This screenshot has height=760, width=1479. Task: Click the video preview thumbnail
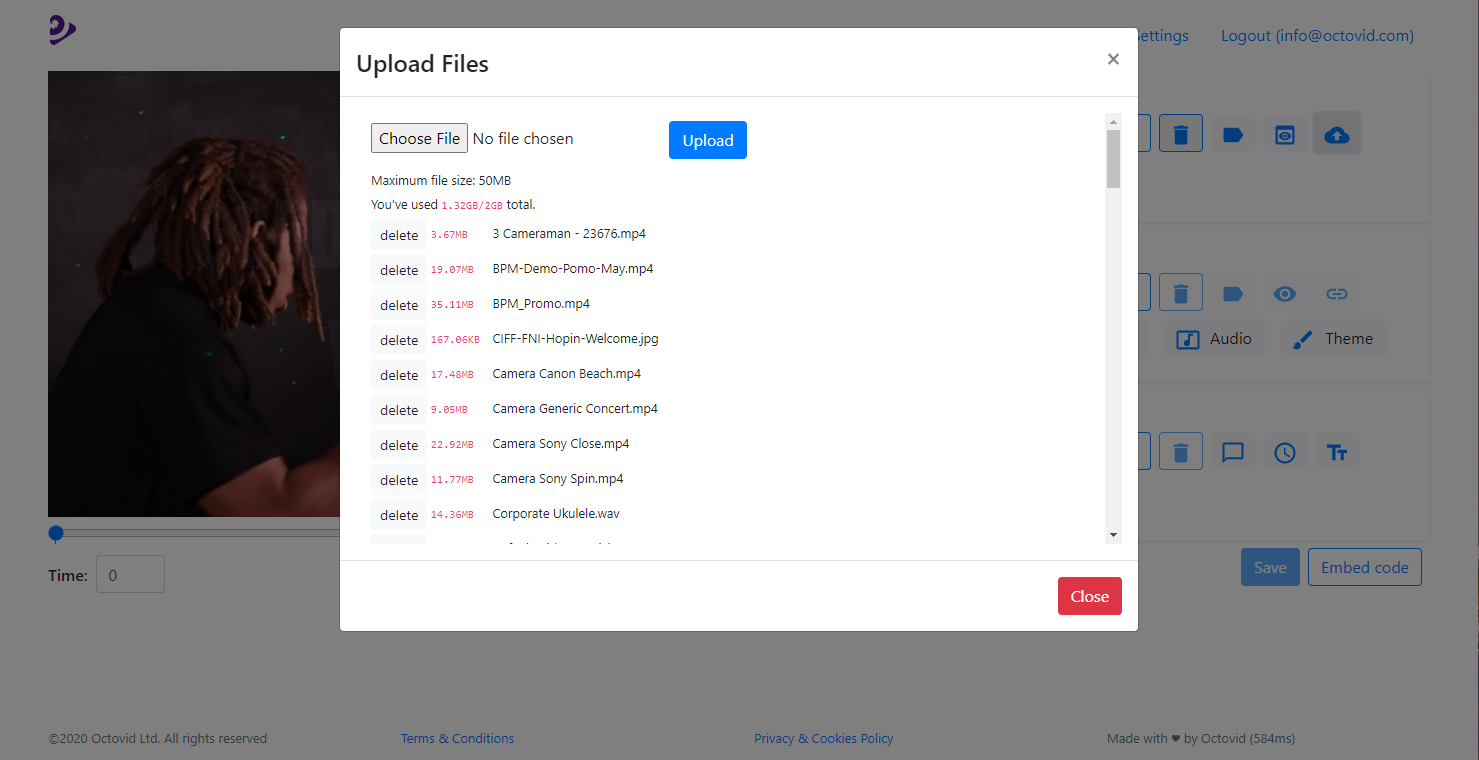194,293
